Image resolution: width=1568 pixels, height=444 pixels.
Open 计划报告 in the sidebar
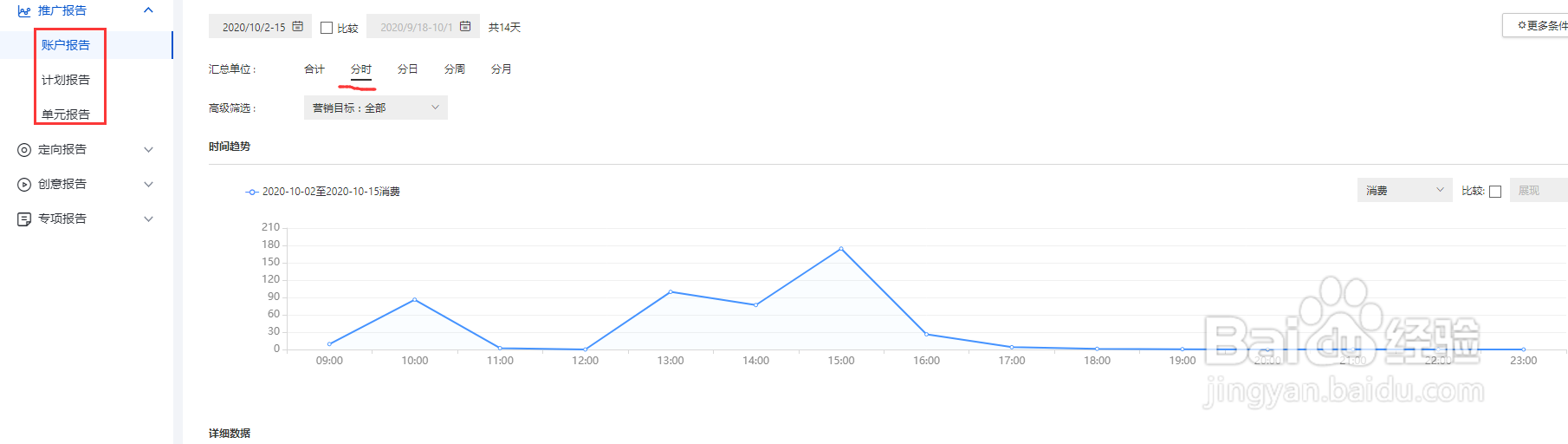coord(66,80)
